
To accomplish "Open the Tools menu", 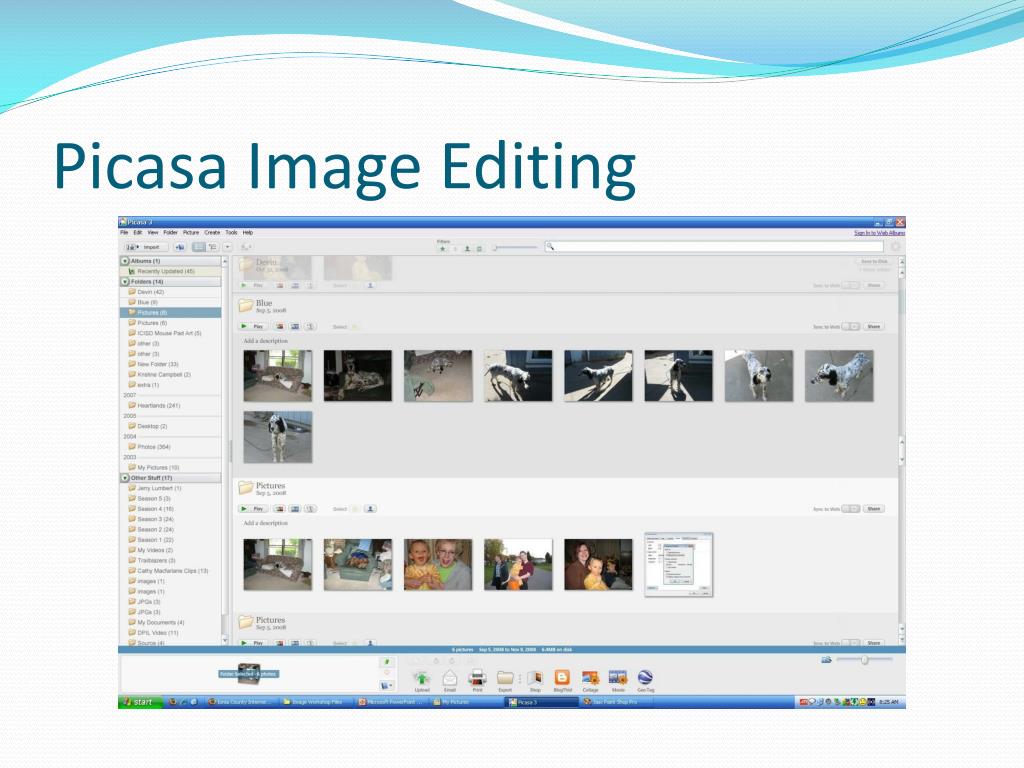I will [x=231, y=232].
